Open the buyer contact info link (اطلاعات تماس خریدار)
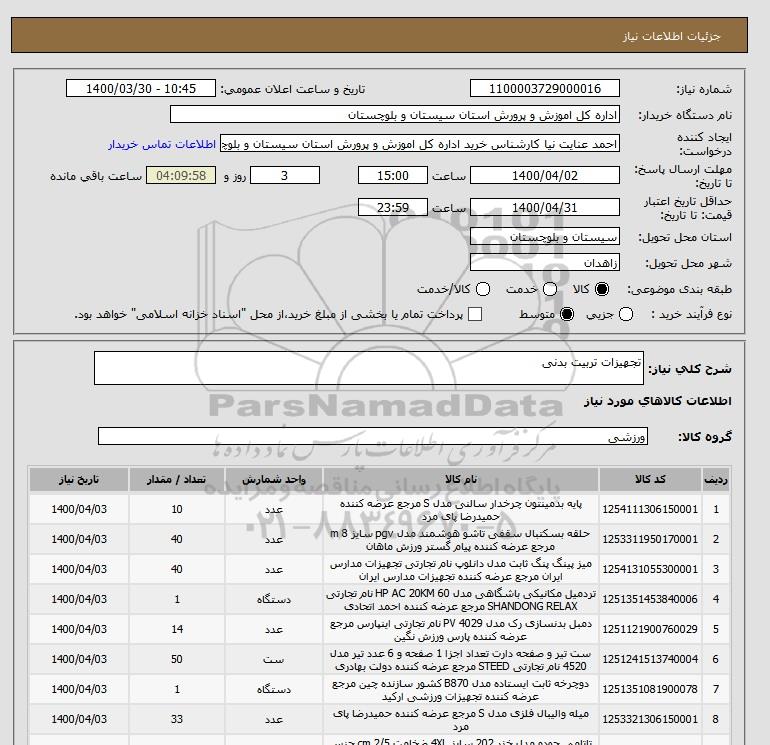 [162, 144]
